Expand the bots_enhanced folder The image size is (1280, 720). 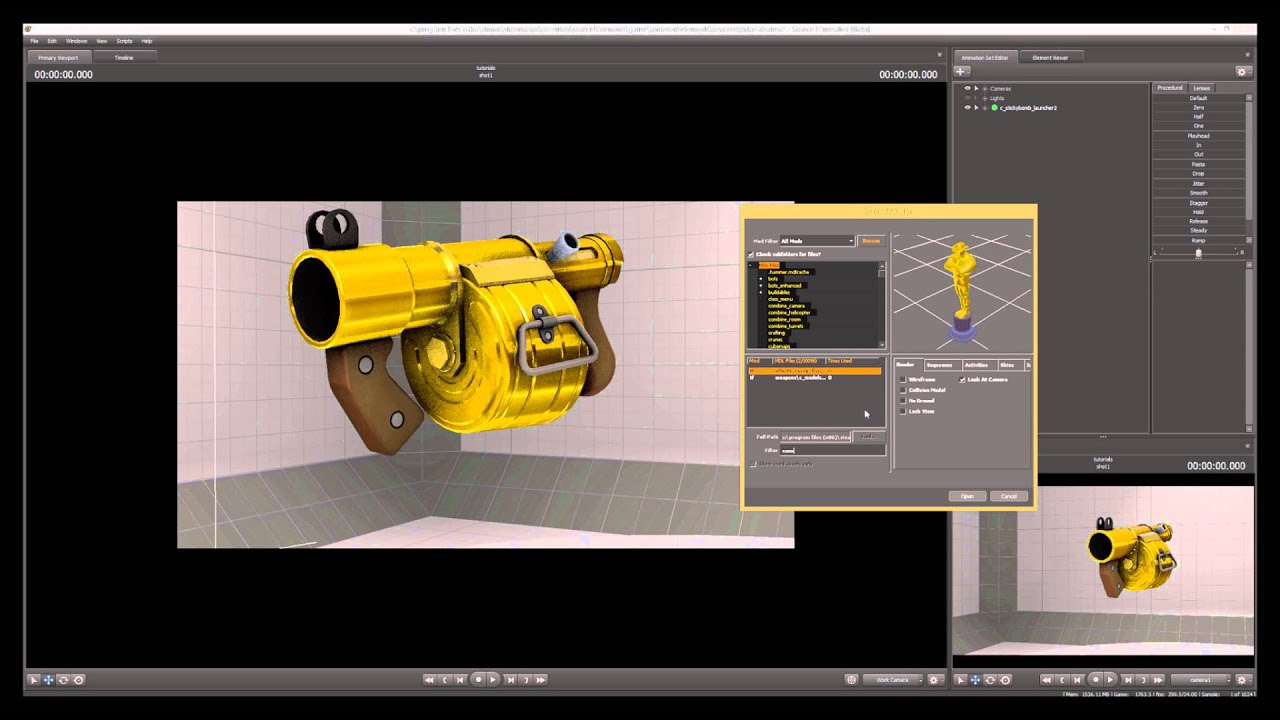[x=760, y=285]
